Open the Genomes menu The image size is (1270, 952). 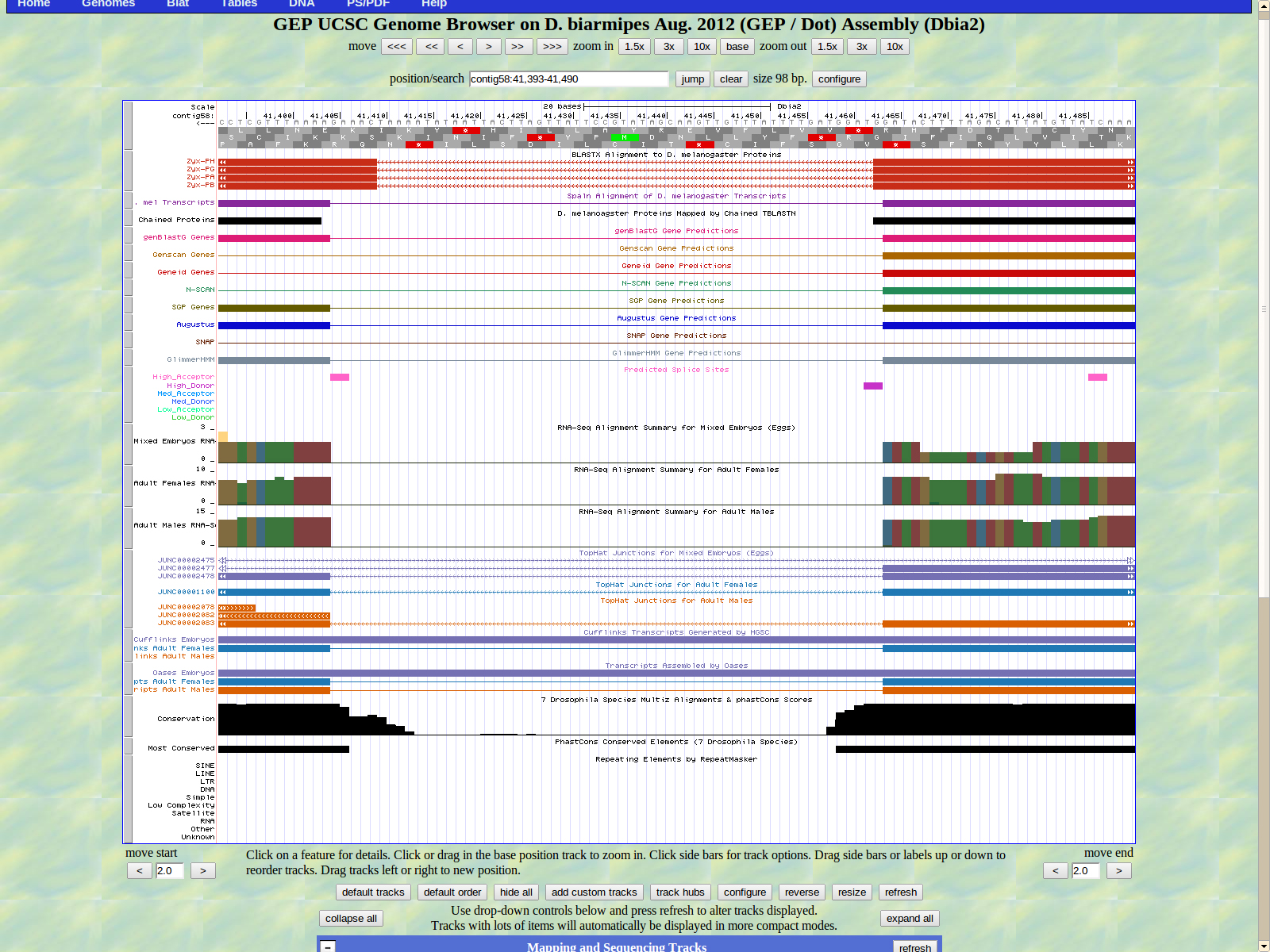[x=108, y=3]
